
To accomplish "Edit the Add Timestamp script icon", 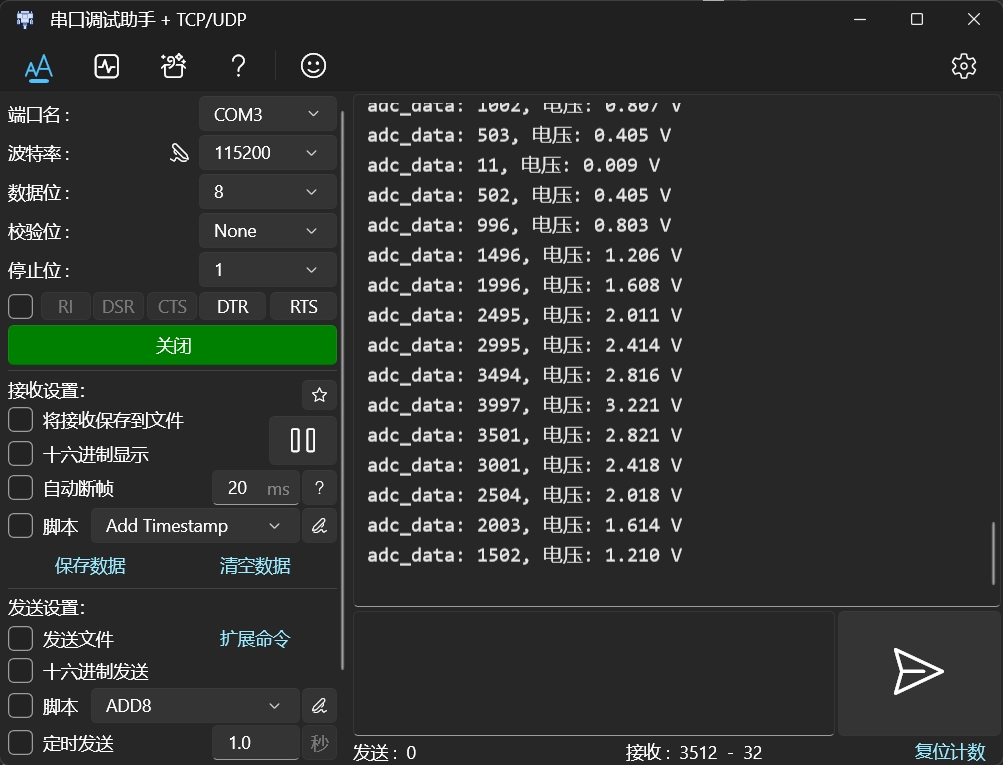I will click(319, 526).
